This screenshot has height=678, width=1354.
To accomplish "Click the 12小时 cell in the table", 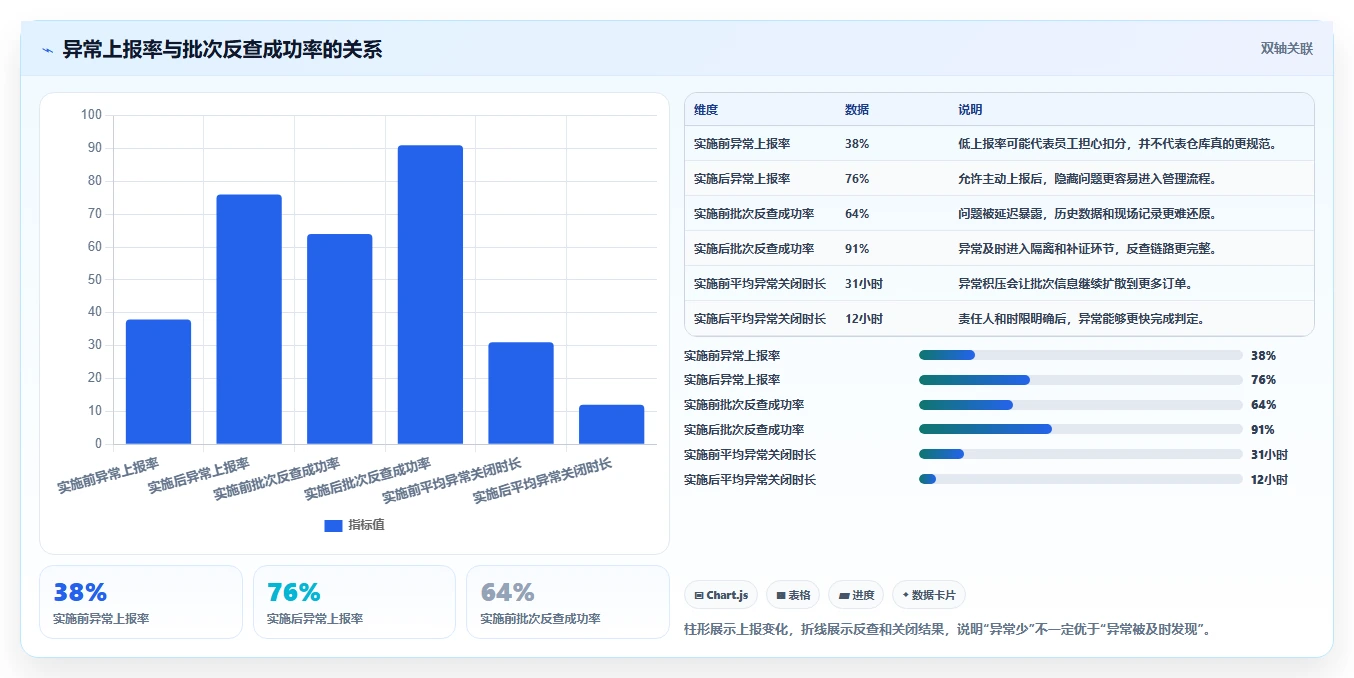I will 864,319.
